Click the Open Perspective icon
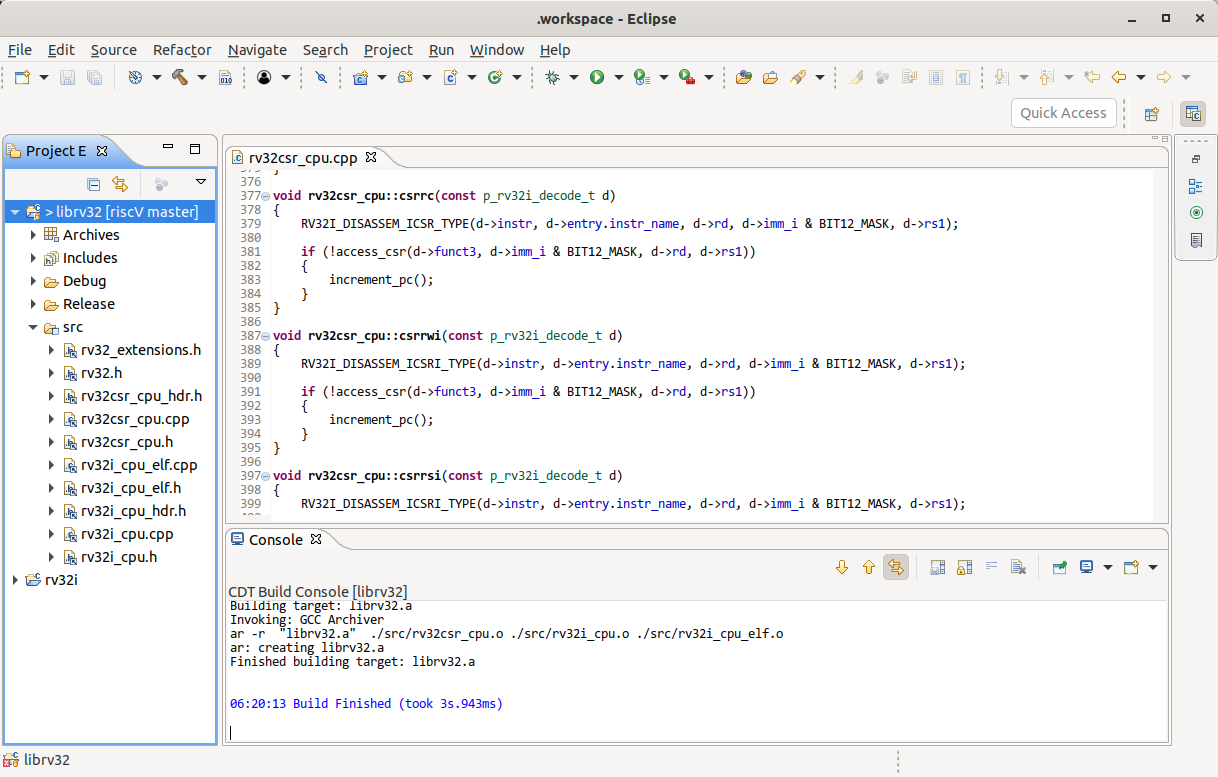 (1151, 114)
